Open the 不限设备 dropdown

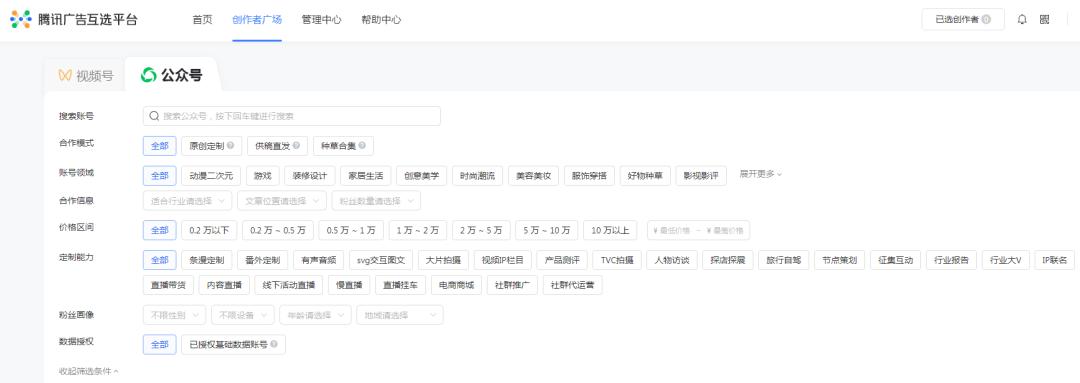pyautogui.click(x=242, y=315)
